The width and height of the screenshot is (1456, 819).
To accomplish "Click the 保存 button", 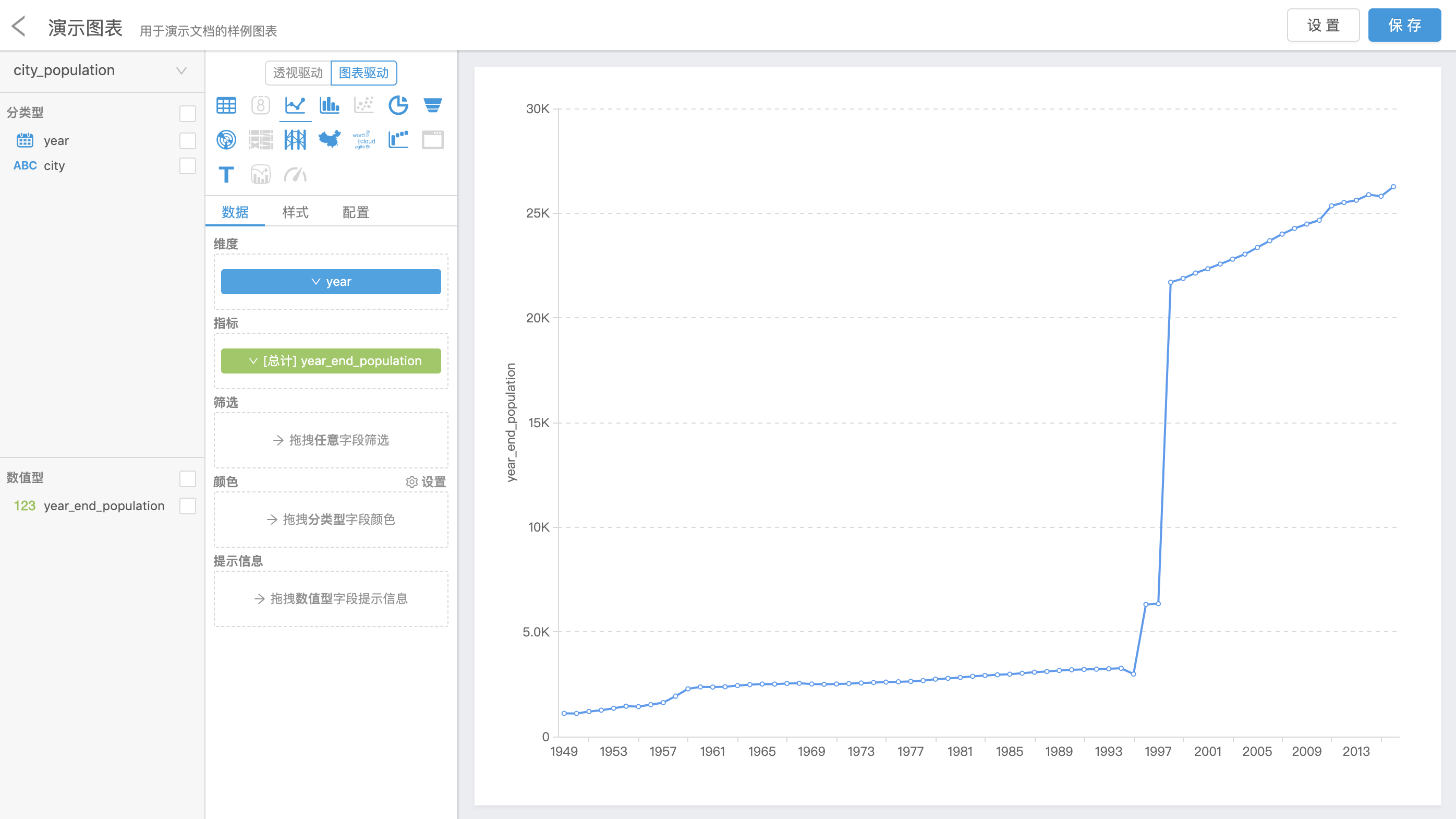I will pos(1404,26).
